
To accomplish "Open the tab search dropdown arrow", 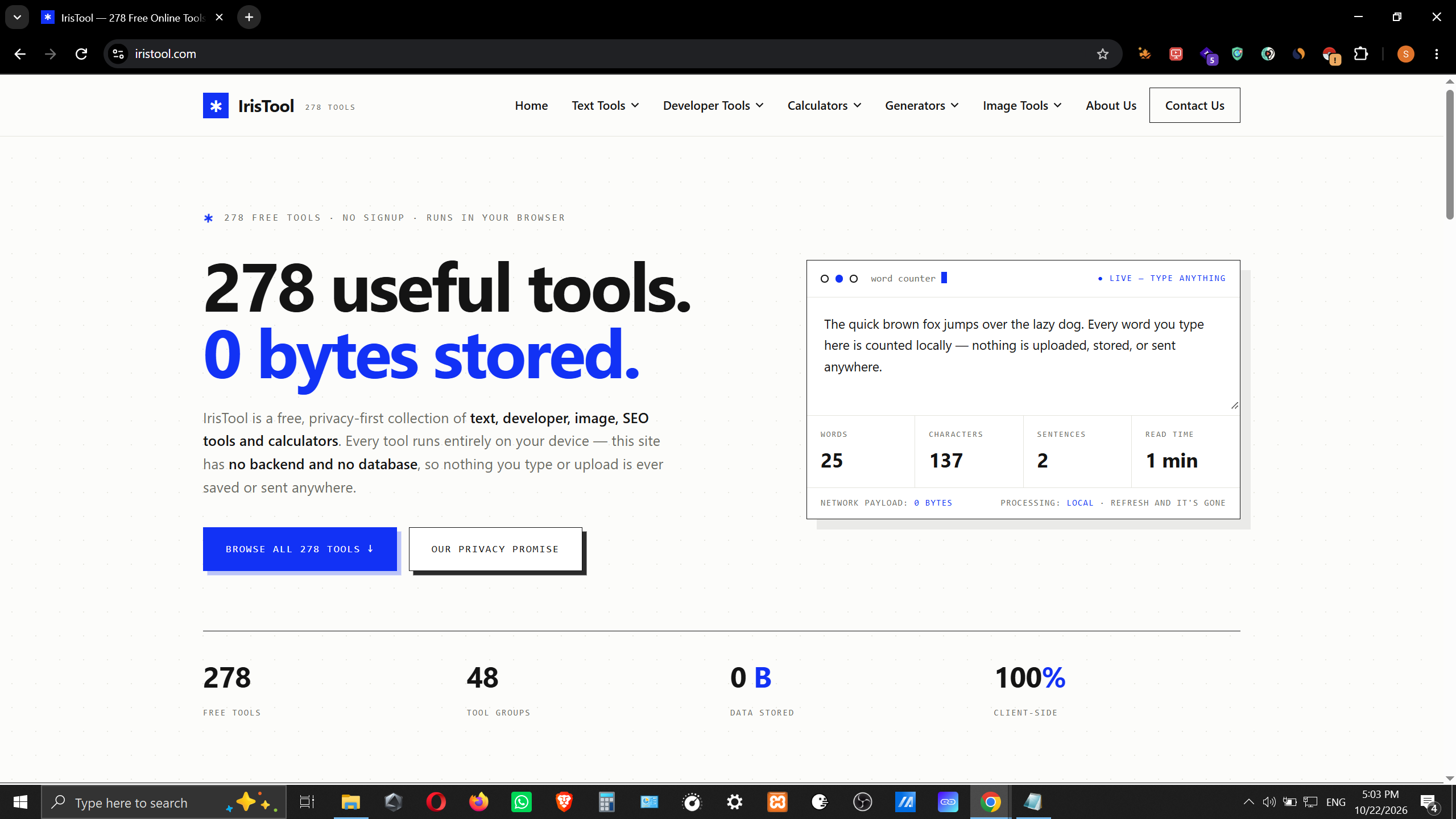I will 17,17.
